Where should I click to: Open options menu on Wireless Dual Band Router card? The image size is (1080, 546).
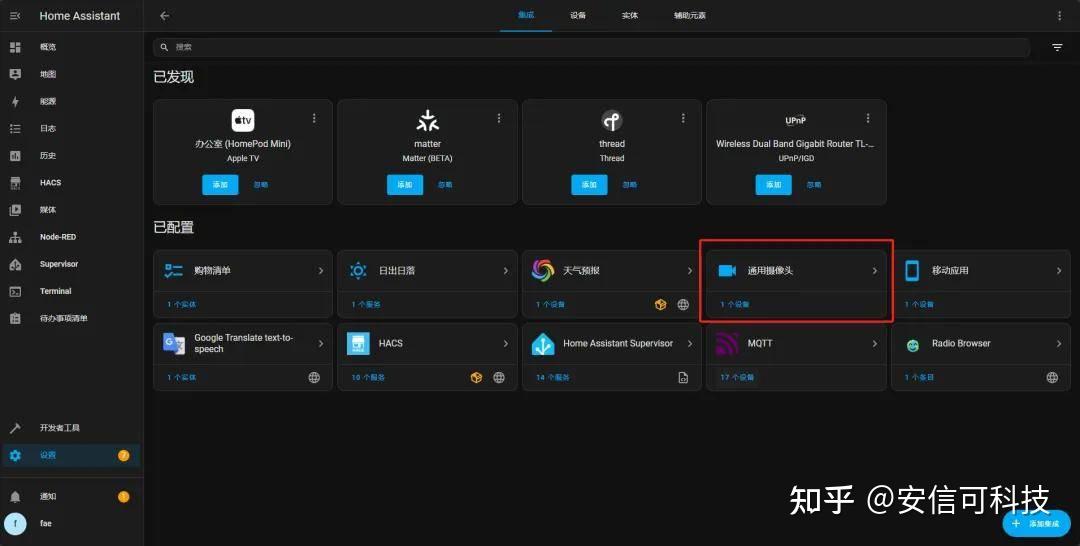(x=868, y=118)
